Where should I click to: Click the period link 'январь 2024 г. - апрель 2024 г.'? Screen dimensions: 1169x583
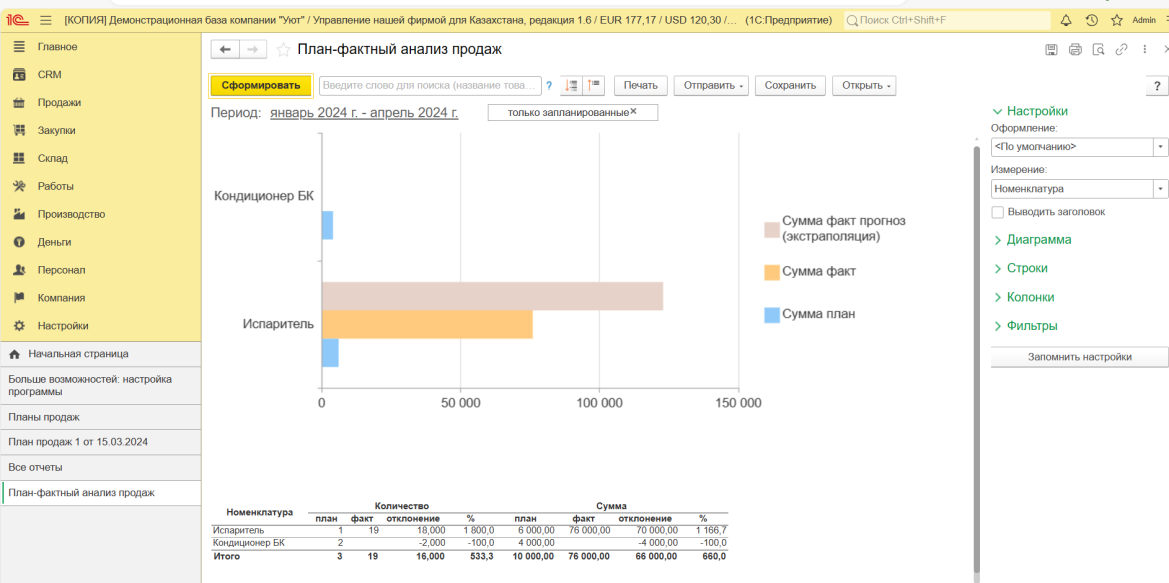coord(364,113)
